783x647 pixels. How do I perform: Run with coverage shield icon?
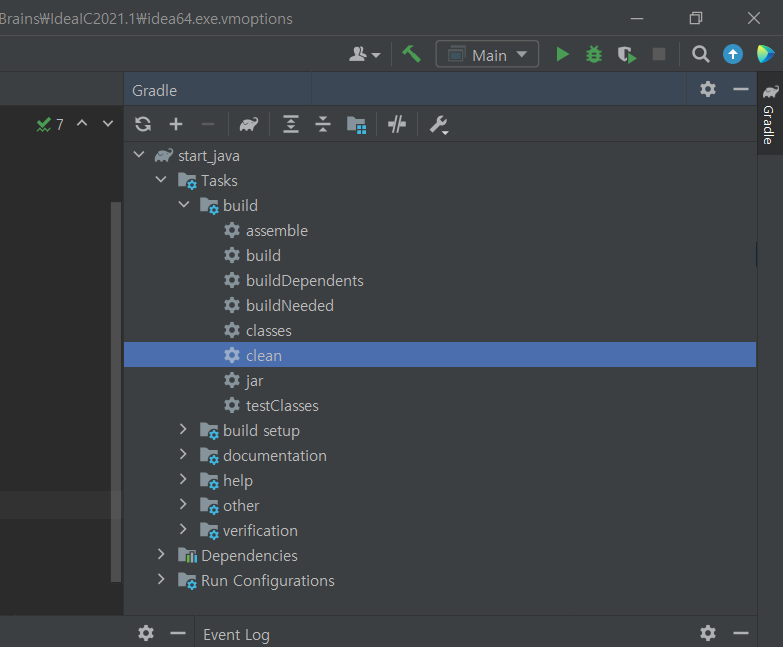627,54
